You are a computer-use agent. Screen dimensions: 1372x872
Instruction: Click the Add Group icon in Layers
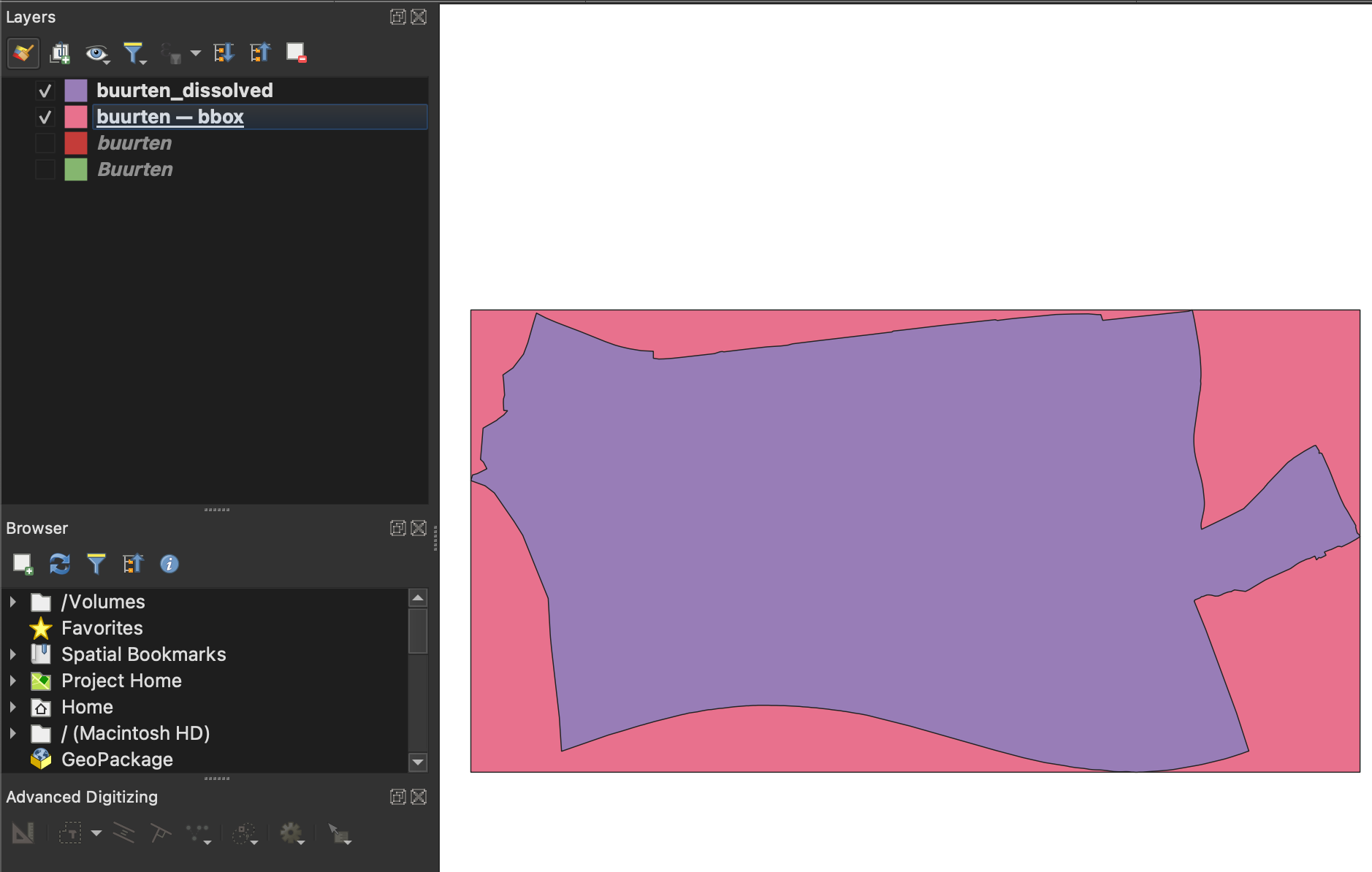[60, 53]
